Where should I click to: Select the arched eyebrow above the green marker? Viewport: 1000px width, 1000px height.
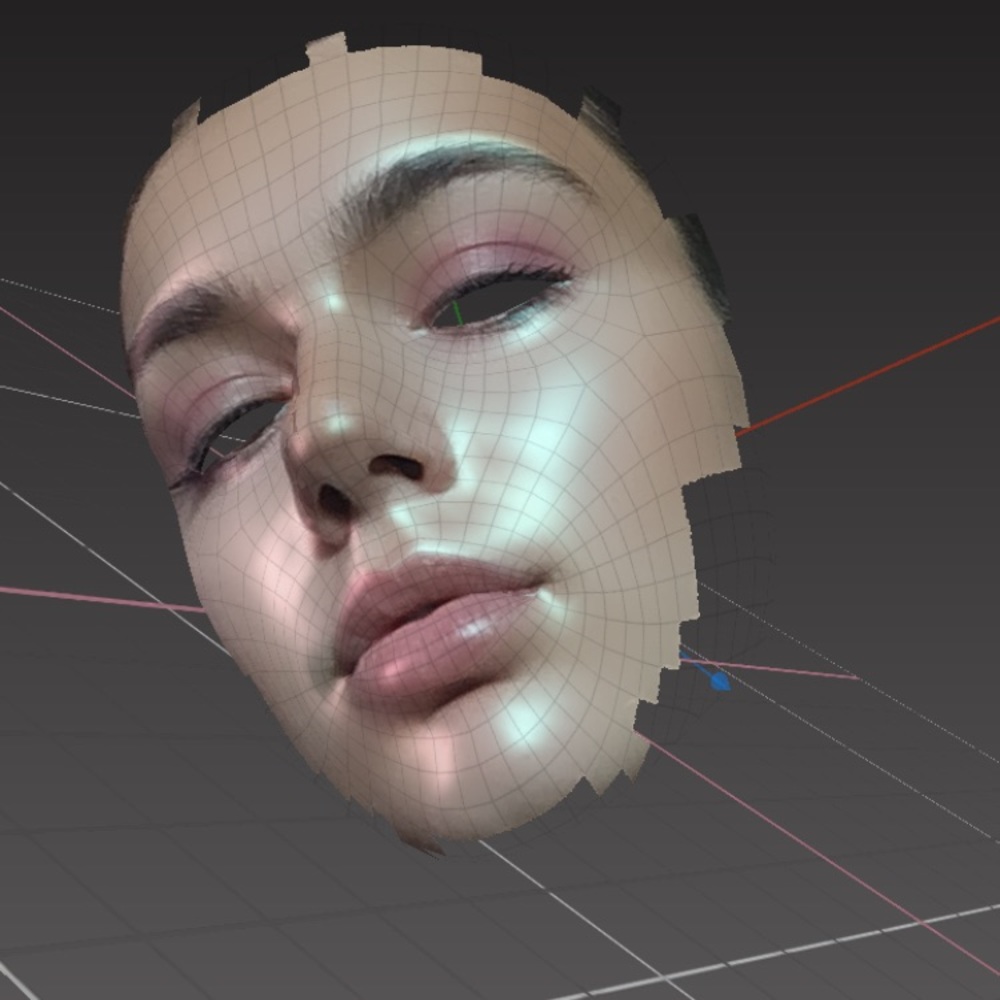pos(450,172)
